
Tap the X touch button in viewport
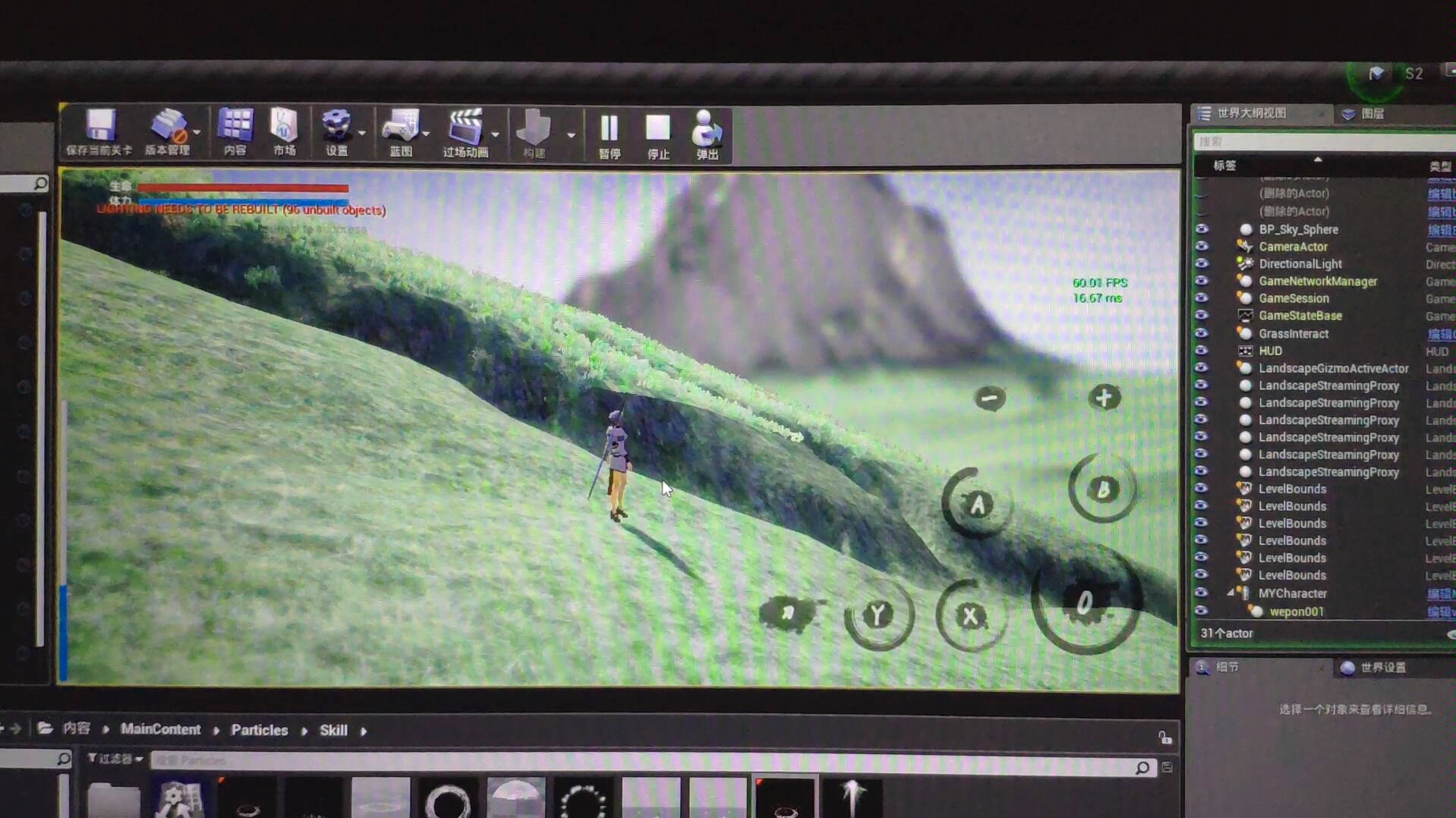tap(971, 616)
